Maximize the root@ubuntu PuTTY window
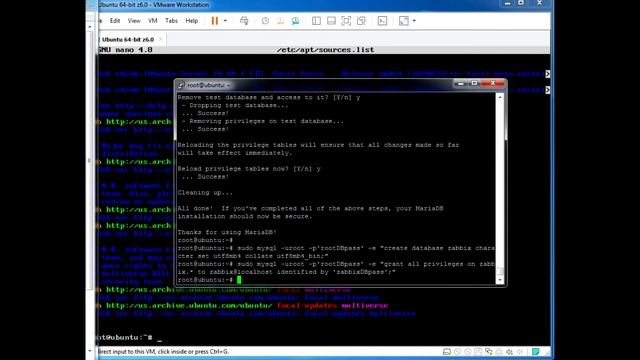This screenshot has height=360, width=640. pos(474,83)
